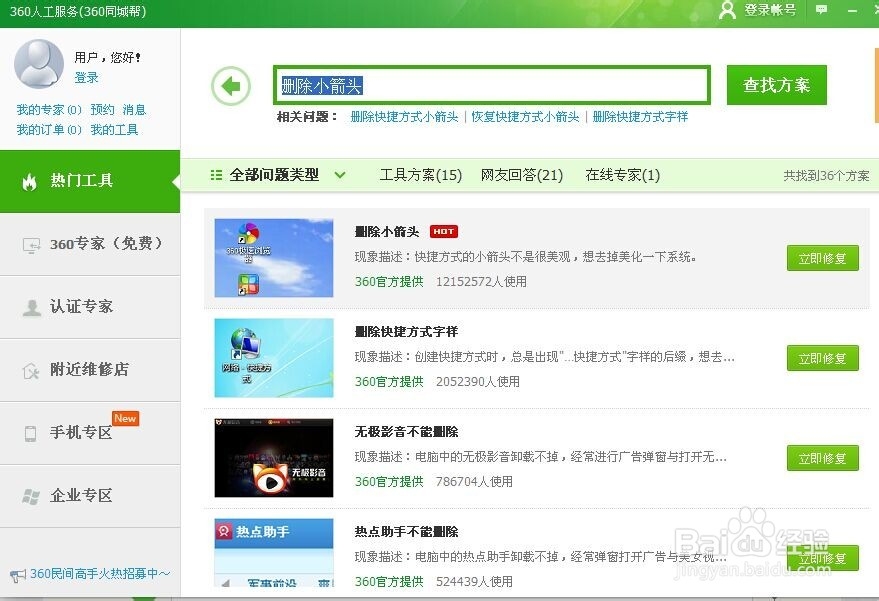This screenshot has width=879, height=601.
Task: Open 手机专区 in the sidebar
Action: click(x=90, y=433)
